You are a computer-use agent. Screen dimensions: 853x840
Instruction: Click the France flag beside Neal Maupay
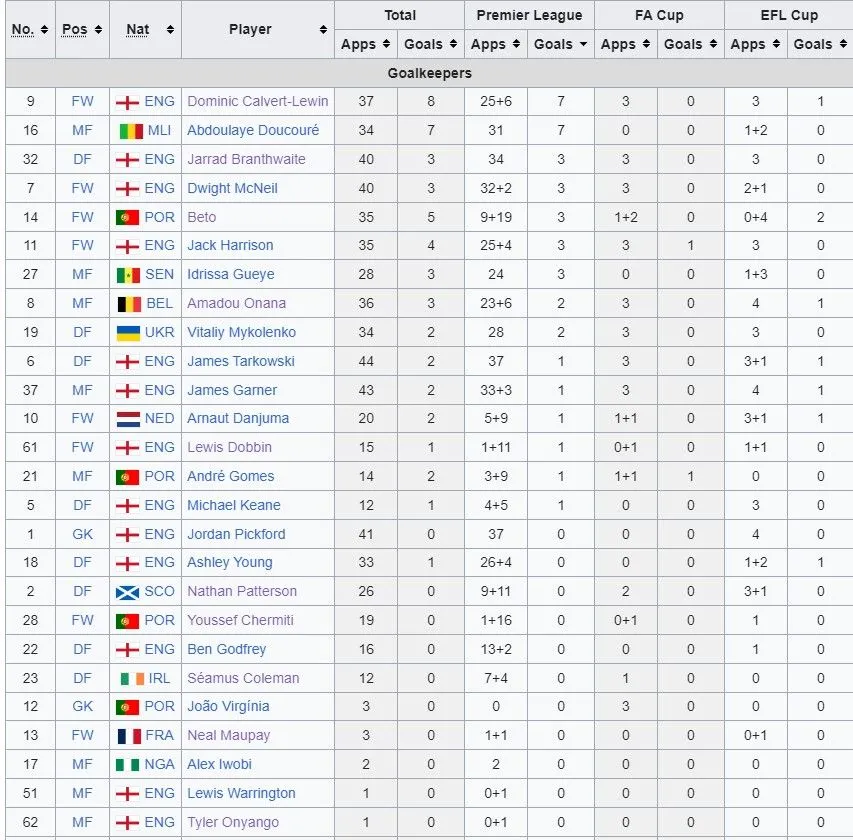click(127, 736)
